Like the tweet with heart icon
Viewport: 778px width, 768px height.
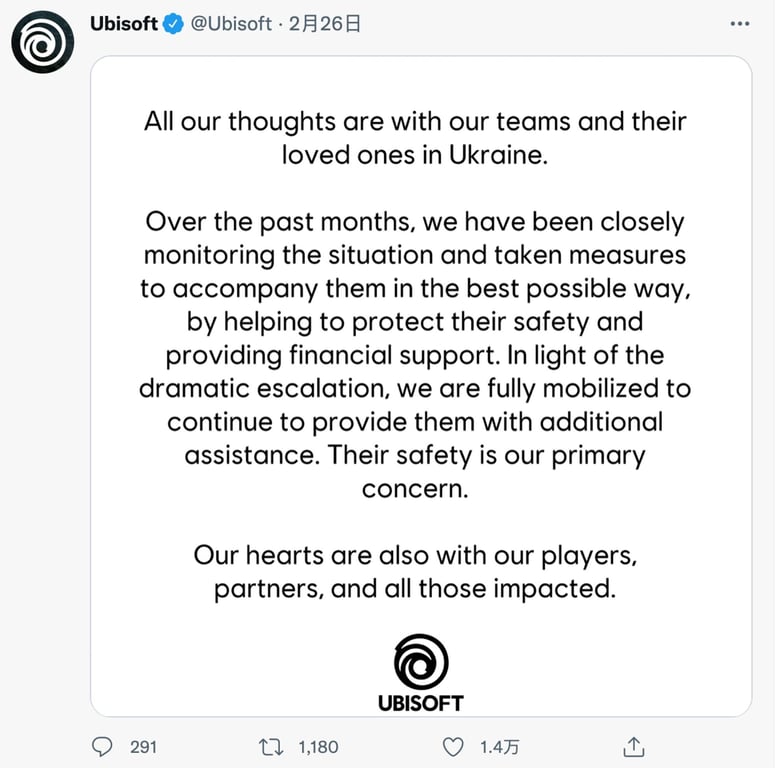coord(453,747)
